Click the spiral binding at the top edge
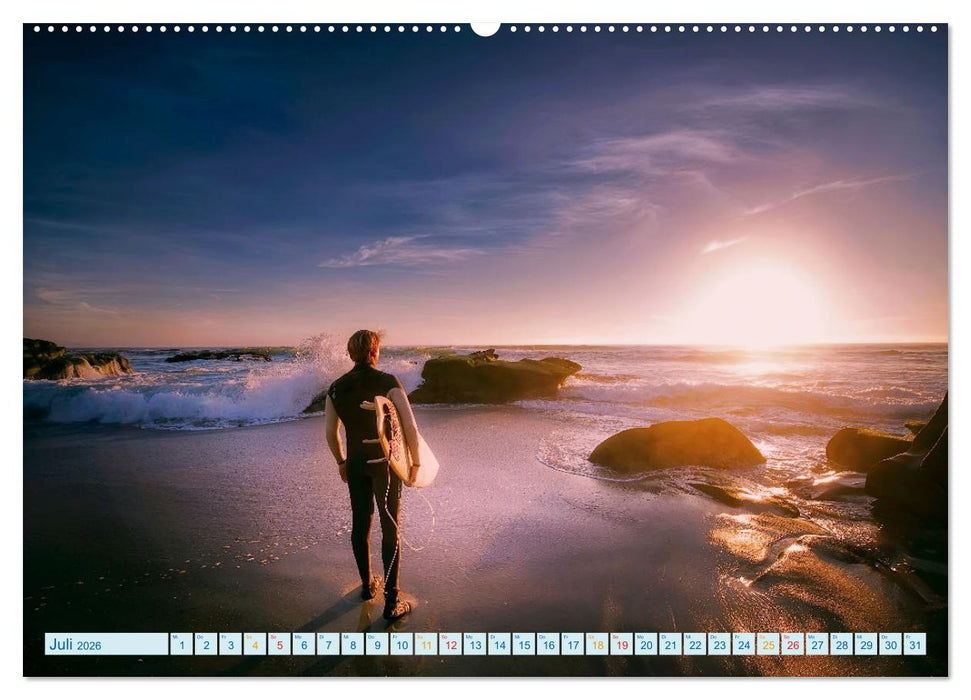 (250, 30)
